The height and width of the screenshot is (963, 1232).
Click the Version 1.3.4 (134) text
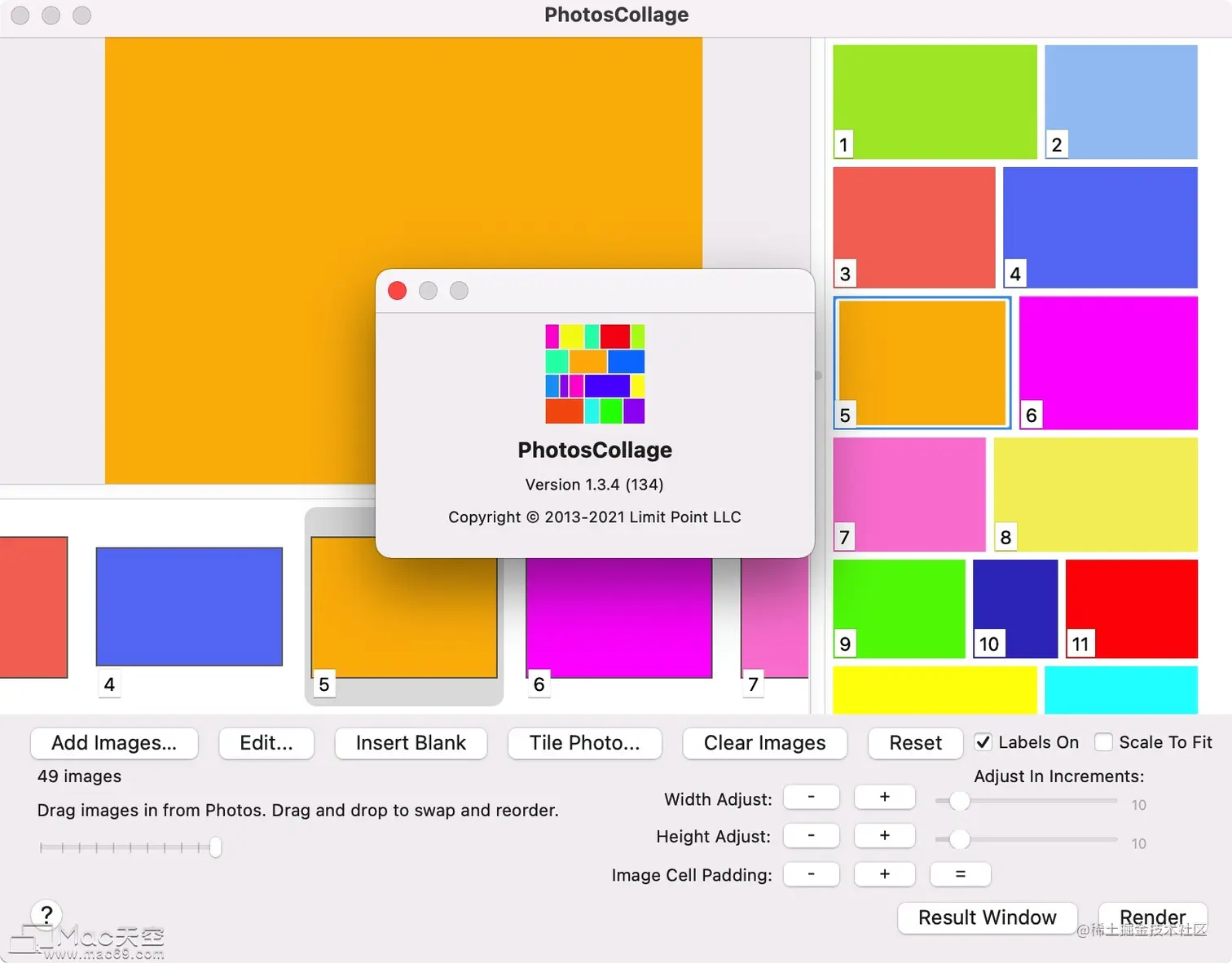595,485
